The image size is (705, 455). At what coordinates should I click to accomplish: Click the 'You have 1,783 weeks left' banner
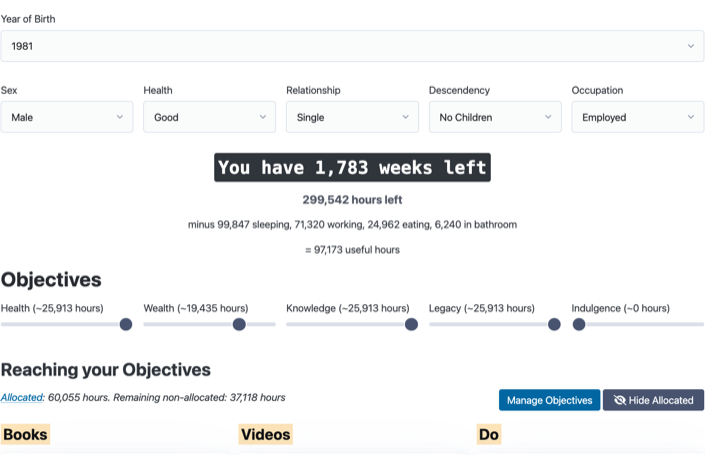(x=352, y=168)
